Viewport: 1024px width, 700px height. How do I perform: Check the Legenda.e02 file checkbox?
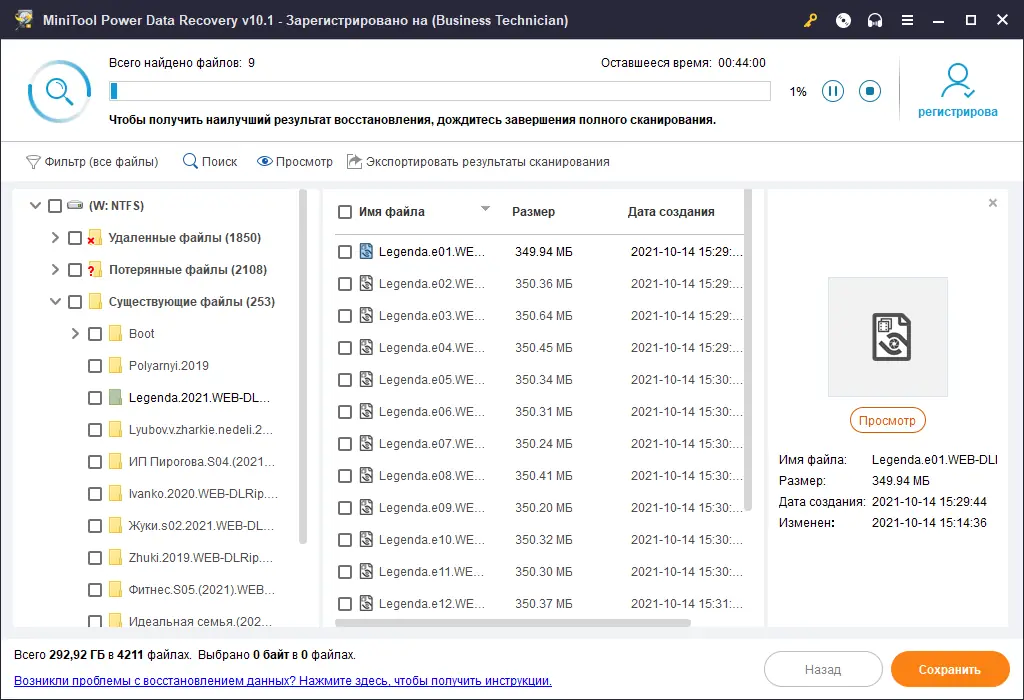click(345, 283)
